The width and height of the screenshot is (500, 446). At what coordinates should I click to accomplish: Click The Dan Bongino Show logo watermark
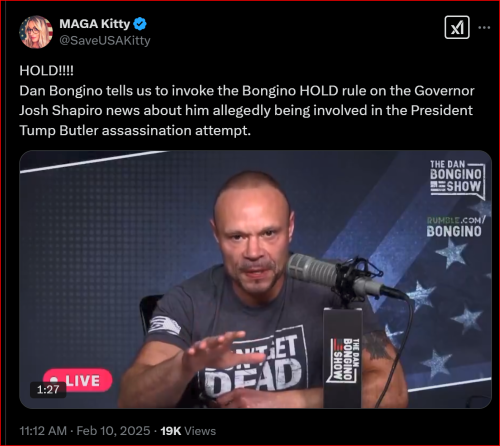point(457,180)
